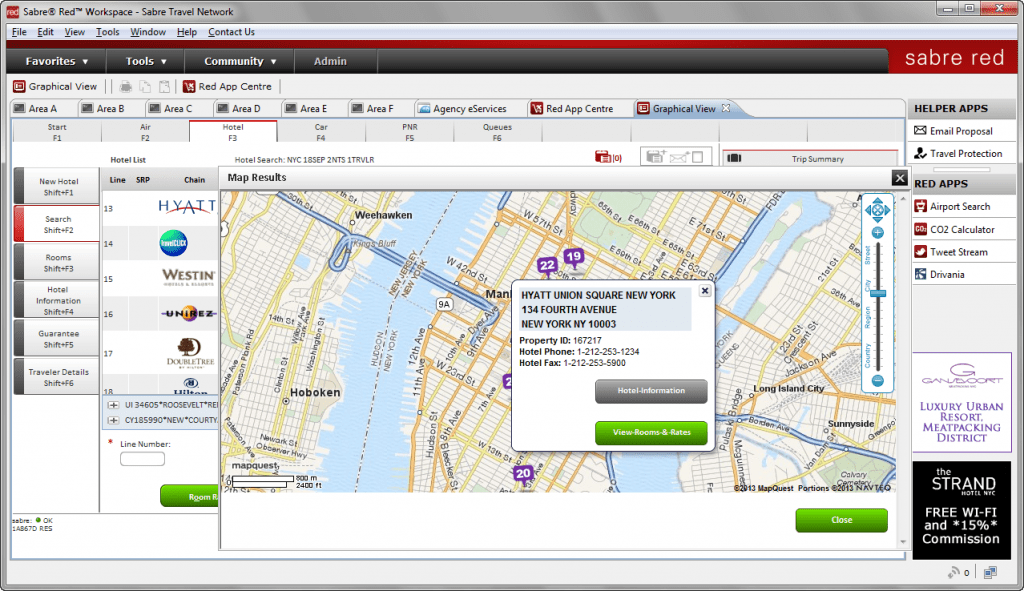1024x591 pixels.
Task: Open the File menu
Action: tap(19, 32)
